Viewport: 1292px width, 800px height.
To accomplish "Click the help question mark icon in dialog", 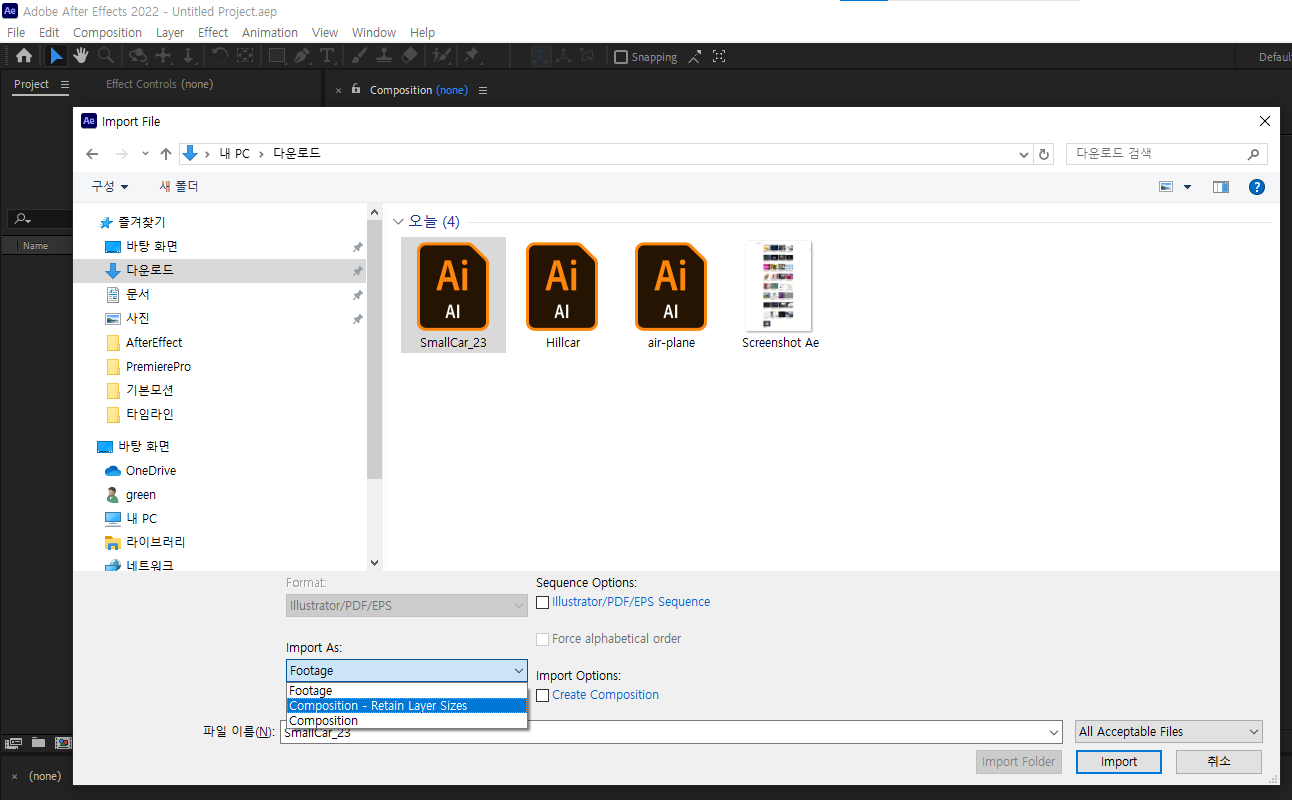I will click(x=1257, y=187).
